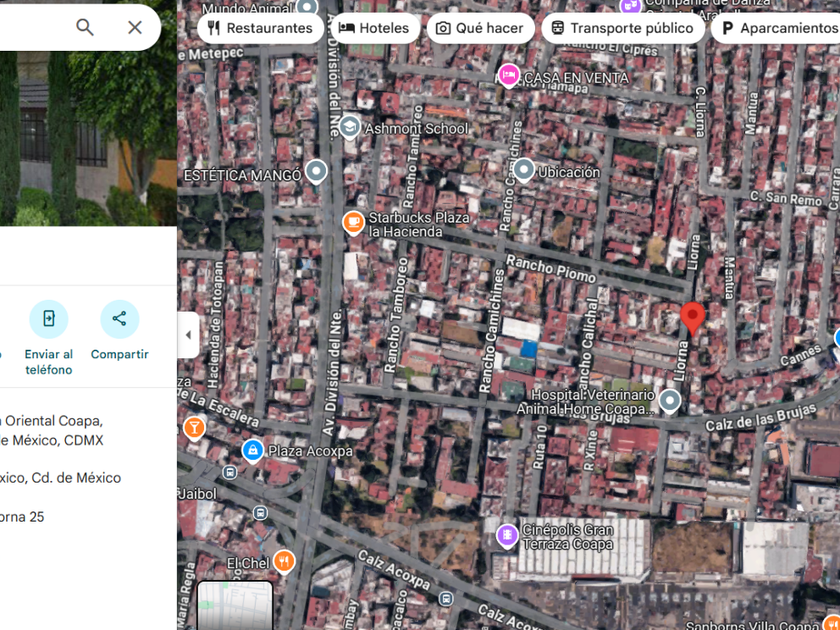Click the CASA EN VENTA label
The width and height of the screenshot is (840, 630).
(x=576, y=78)
